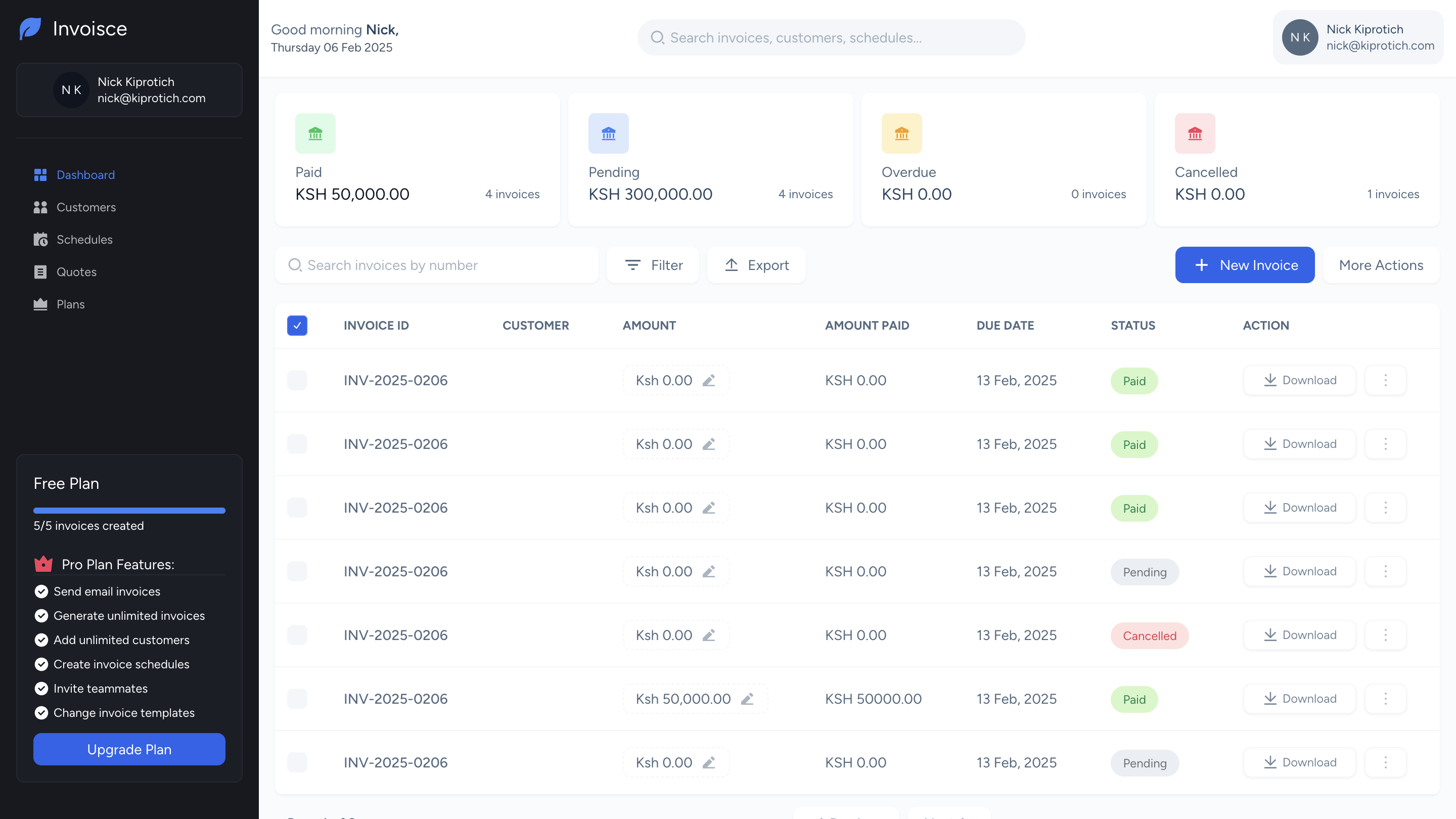
Task: Uncheck the select-all checkbox in the table header
Action: click(x=297, y=326)
